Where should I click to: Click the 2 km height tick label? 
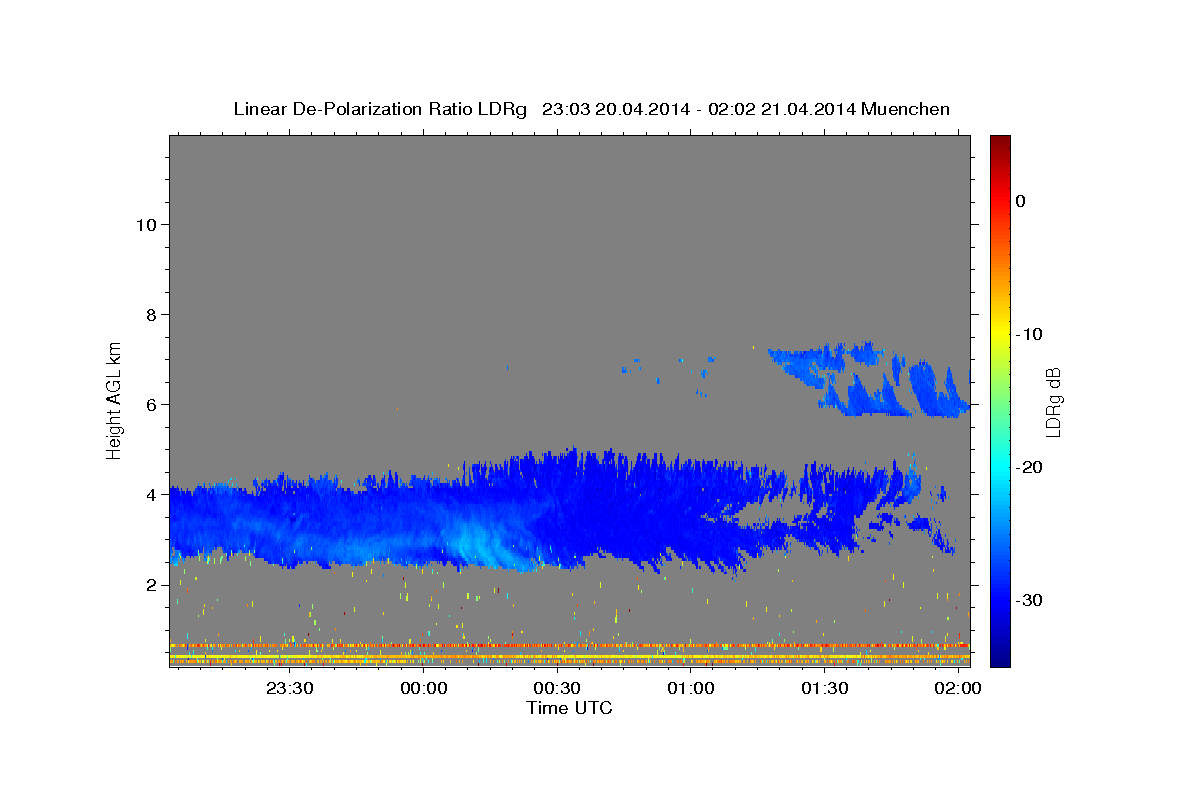click(x=150, y=585)
